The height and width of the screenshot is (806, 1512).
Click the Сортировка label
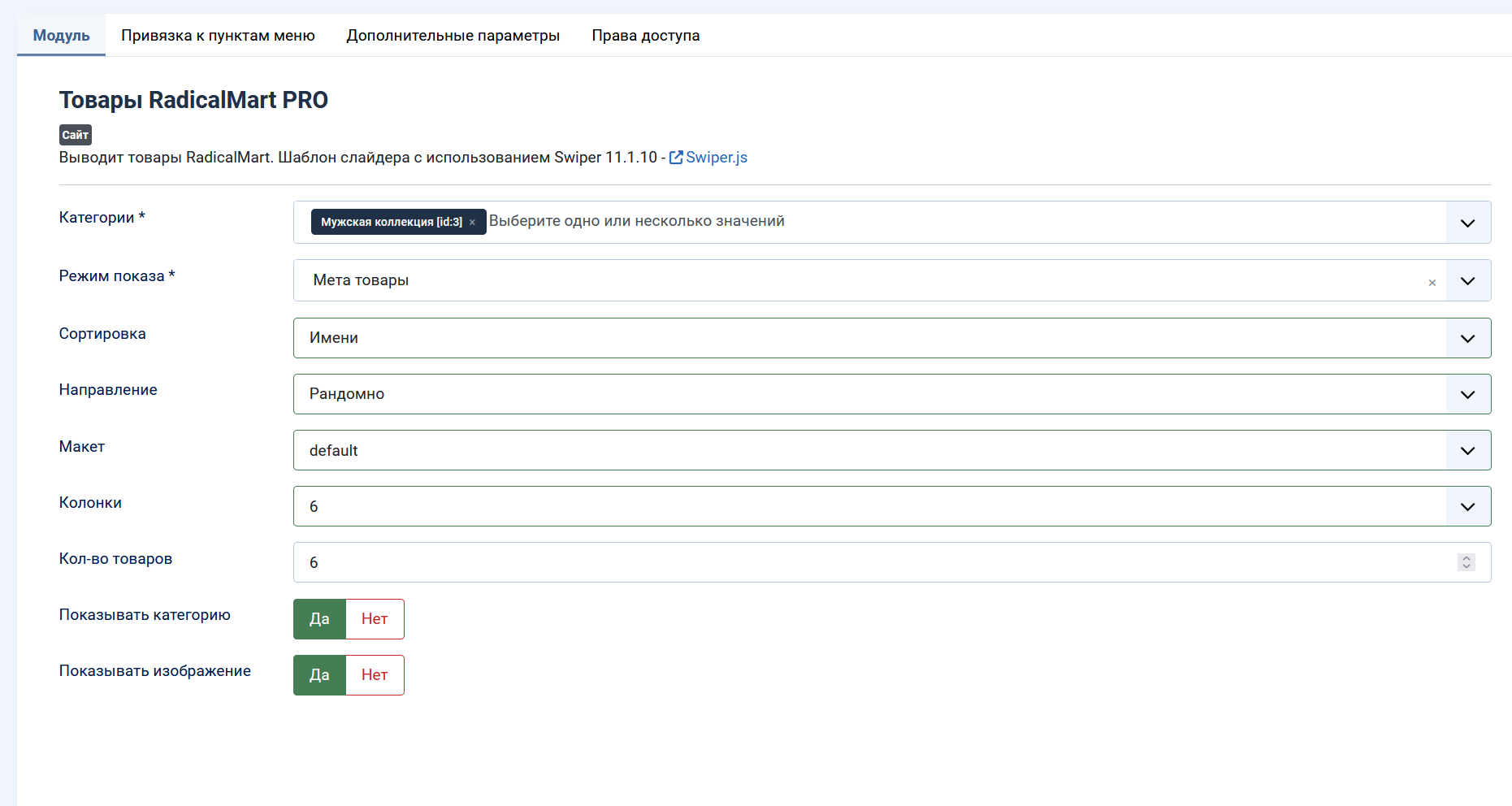pyautogui.click(x=102, y=334)
